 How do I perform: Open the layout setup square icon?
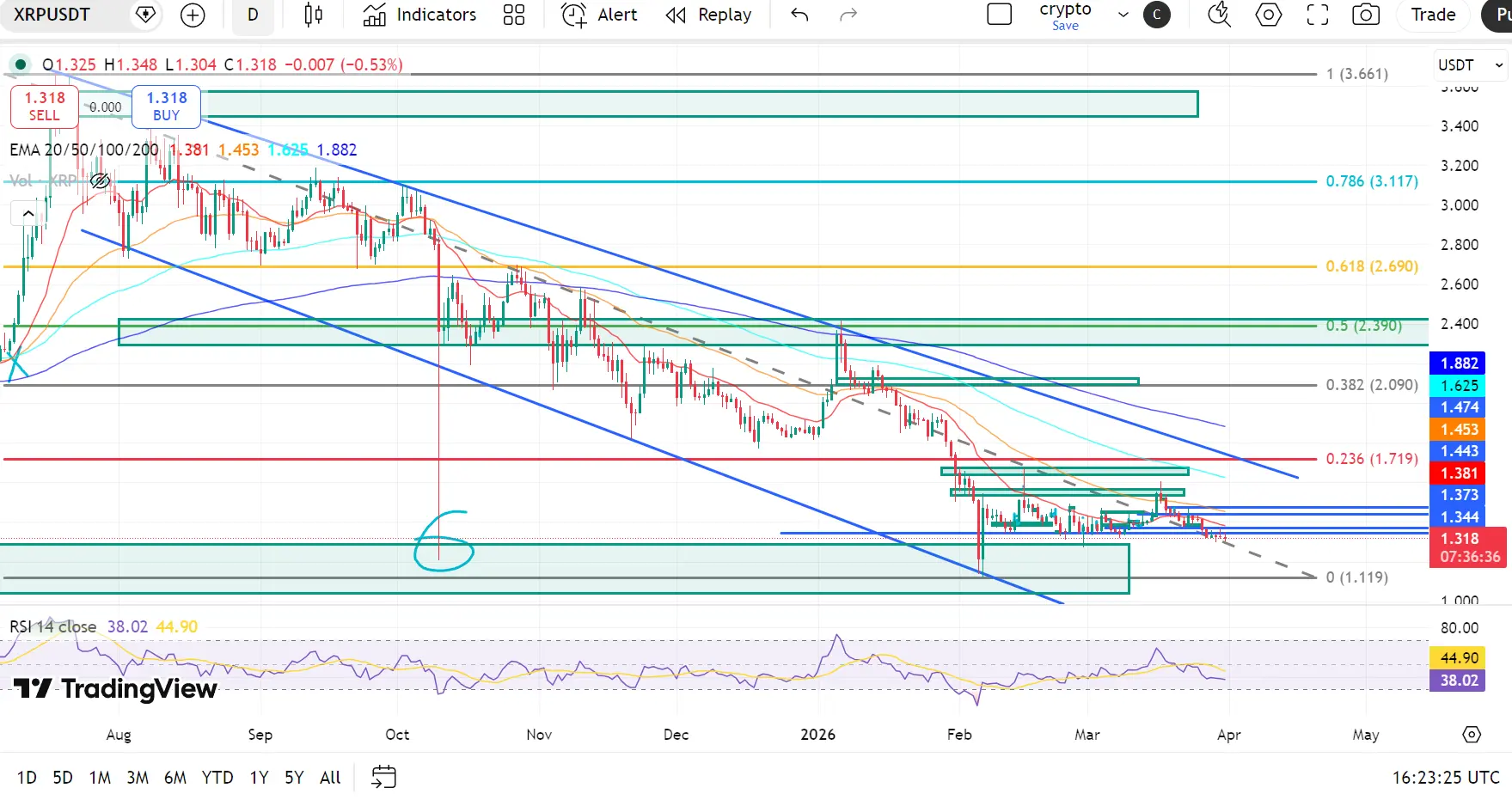pyautogui.click(x=1000, y=15)
